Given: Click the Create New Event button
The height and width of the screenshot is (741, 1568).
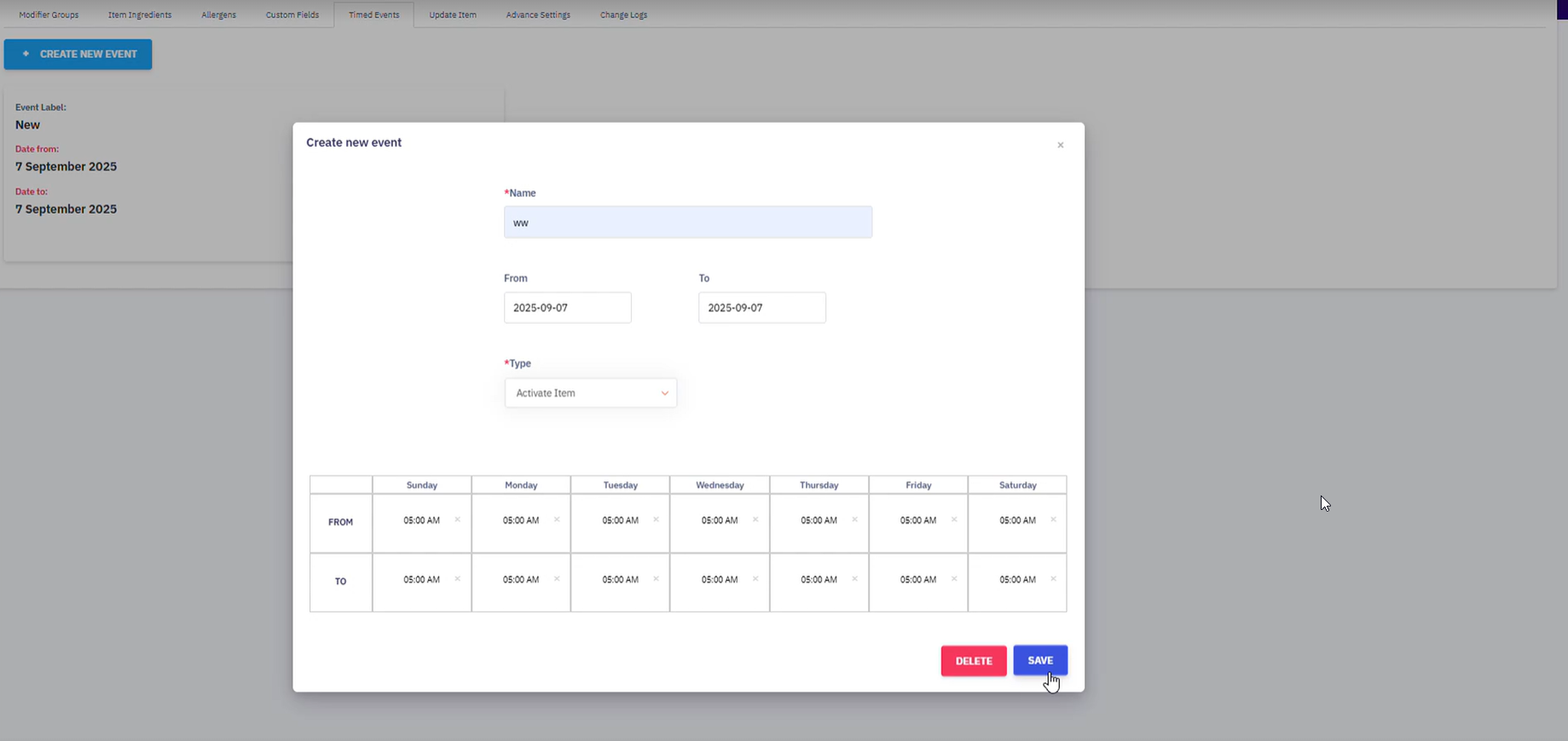Looking at the screenshot, I should tap(78, 54).
